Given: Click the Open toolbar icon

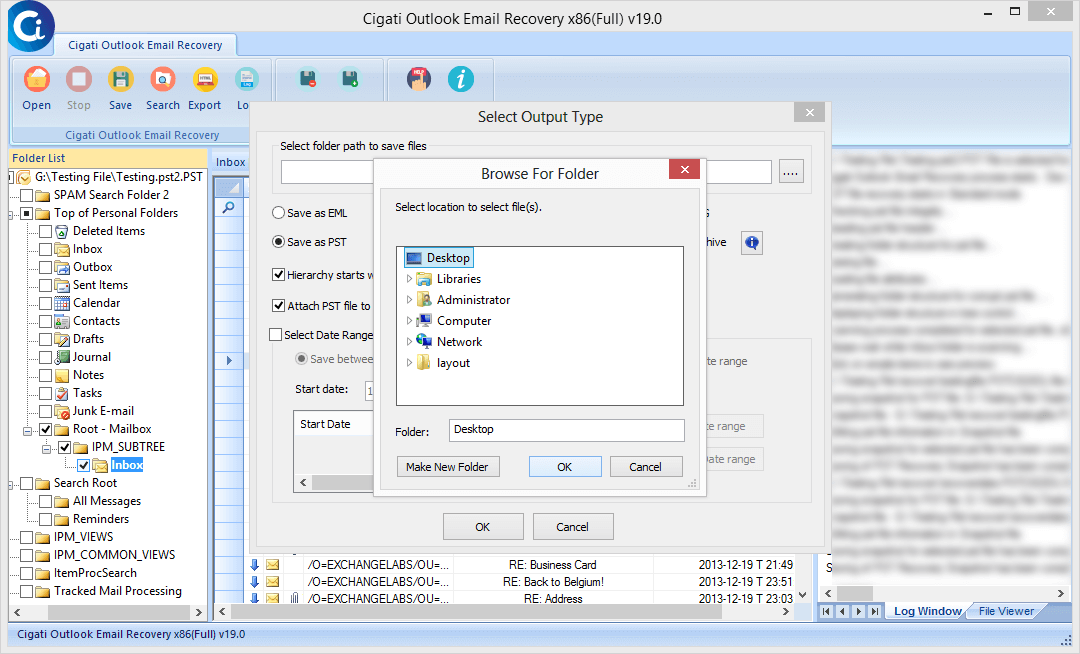Looking at the screenshot, I should tap(37, 79).
